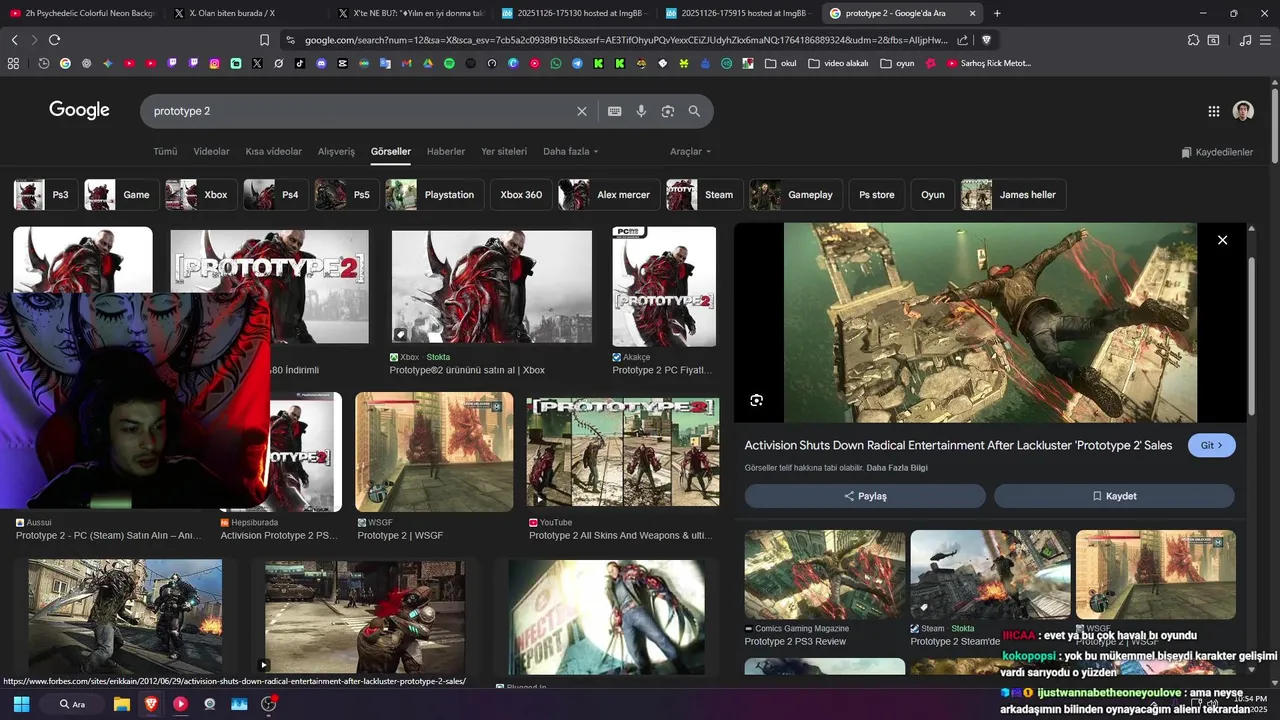Click the 'Paylaş' share button
The image size is (1280, 720).
865,496
